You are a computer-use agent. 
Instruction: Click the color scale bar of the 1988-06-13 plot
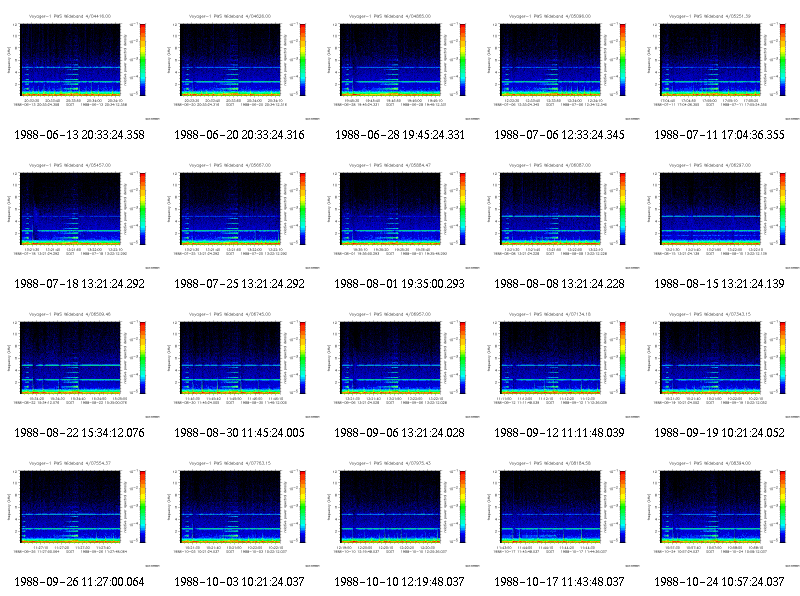143,60
